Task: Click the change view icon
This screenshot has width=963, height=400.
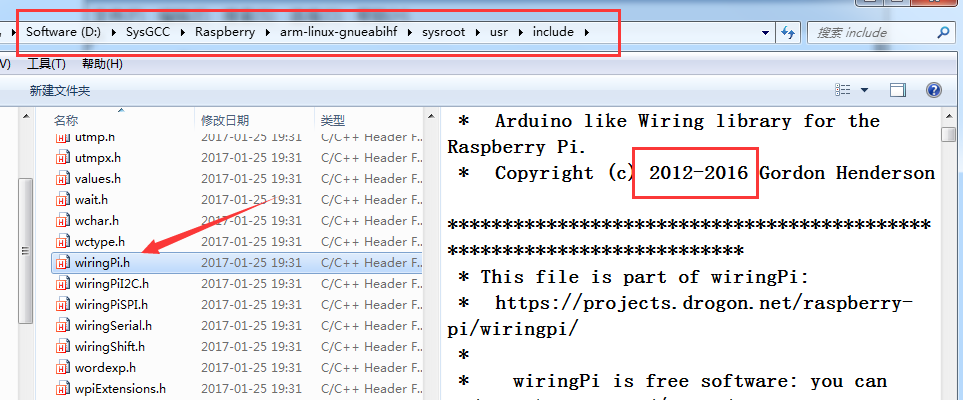Action: point(843,90)
